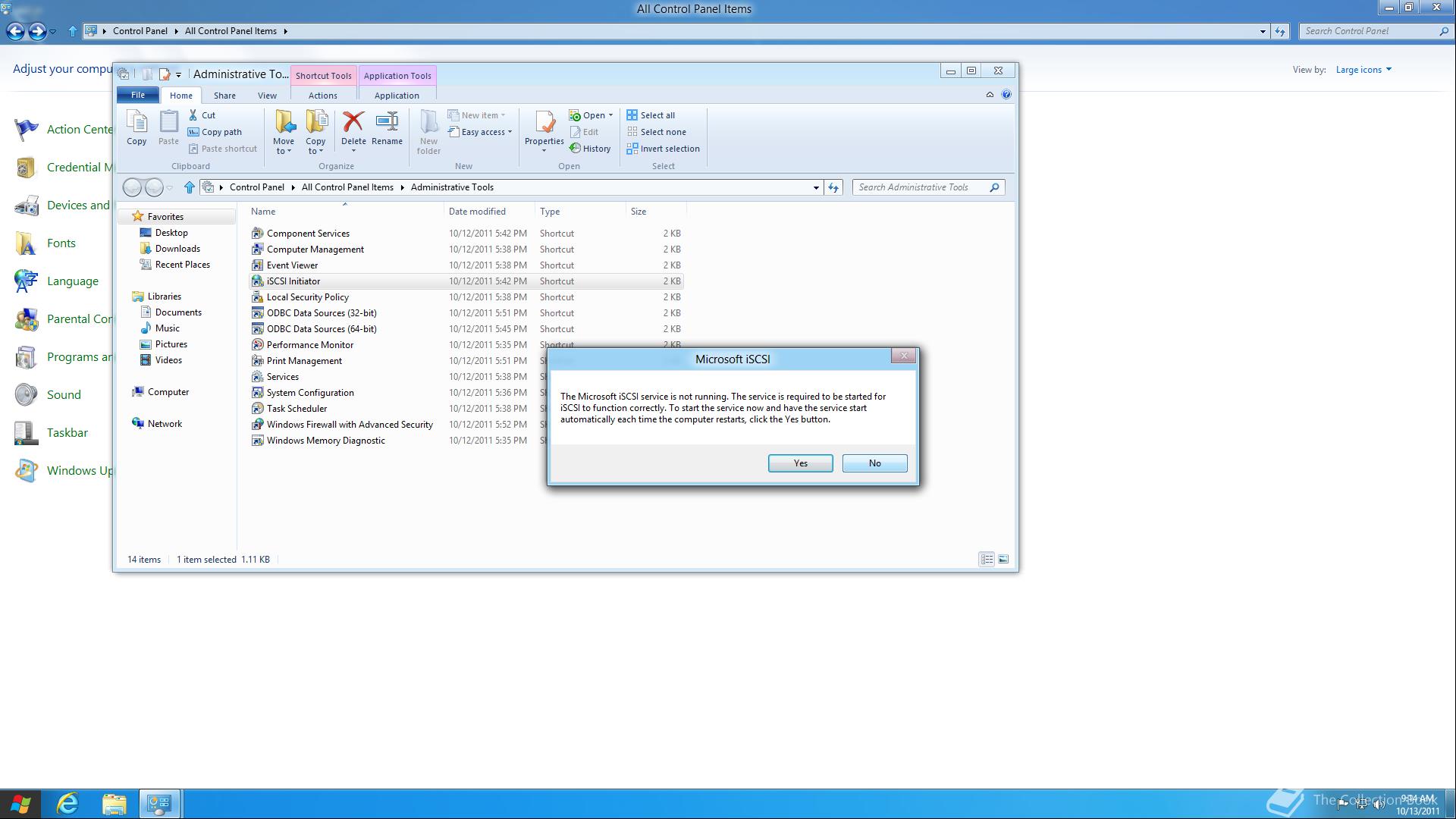
Task: Click the Control Panel back arrow button
Action: [15, 31]
